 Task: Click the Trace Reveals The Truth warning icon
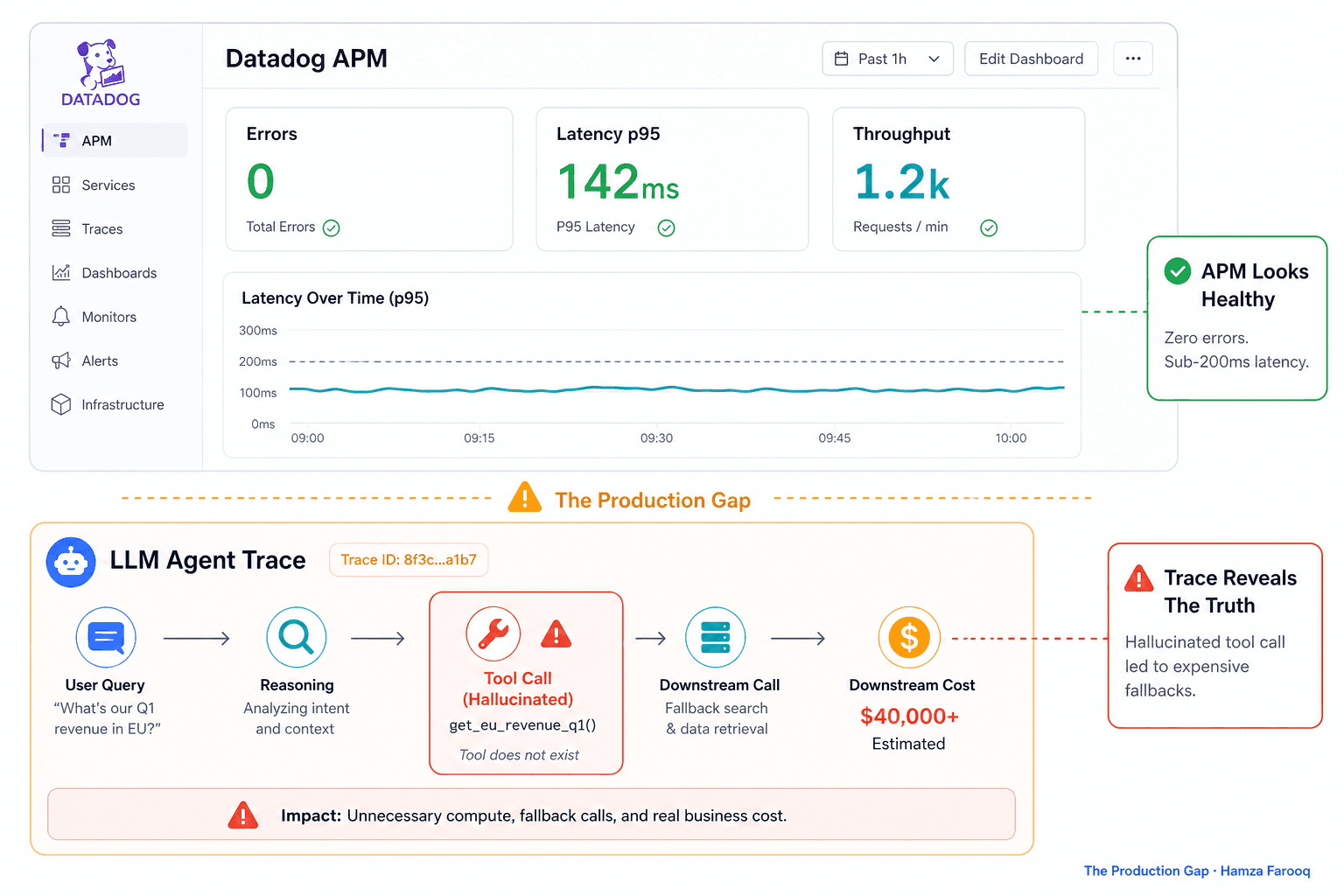[x=1138, y=578]
